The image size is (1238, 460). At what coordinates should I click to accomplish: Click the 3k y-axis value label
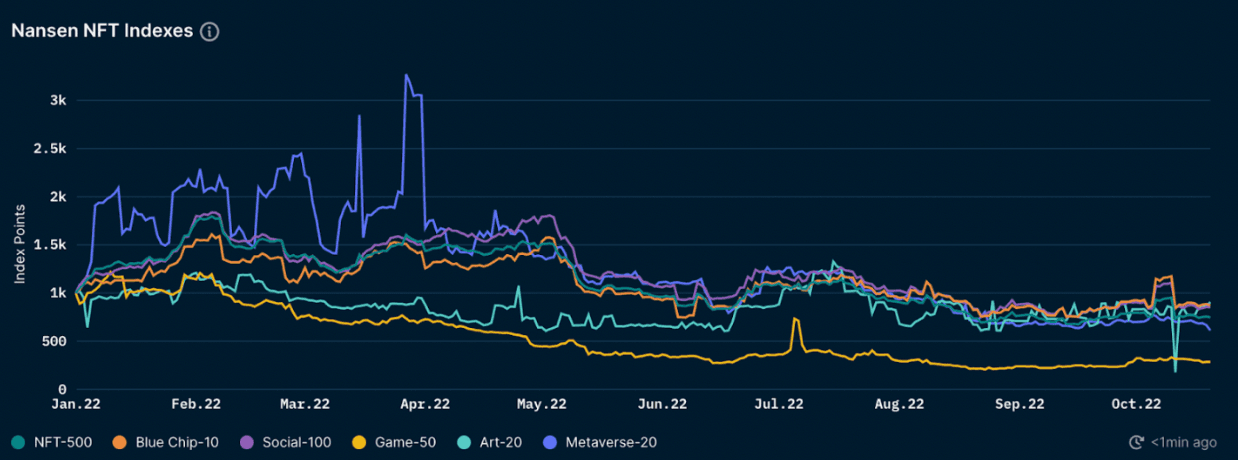pos(57,101)
